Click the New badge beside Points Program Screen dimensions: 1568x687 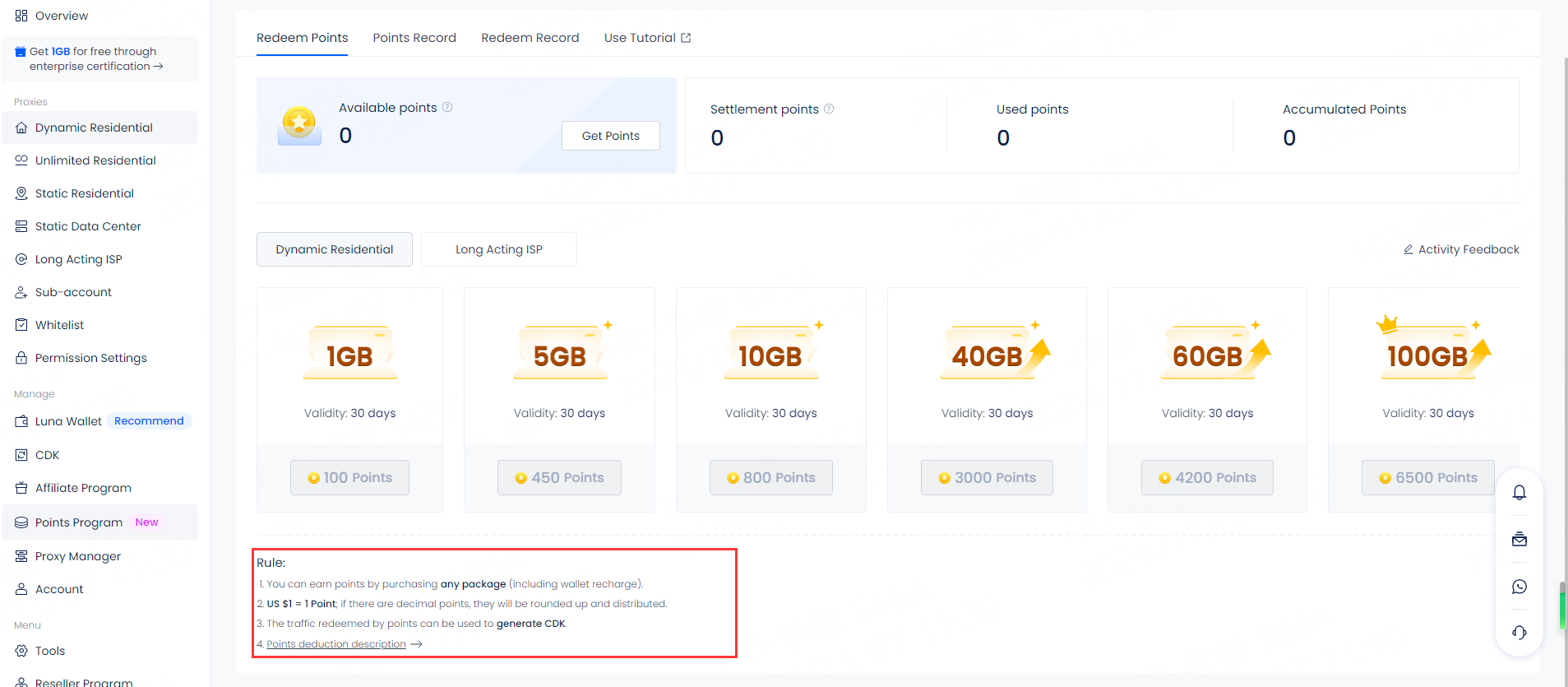click(x=147, y=522)
